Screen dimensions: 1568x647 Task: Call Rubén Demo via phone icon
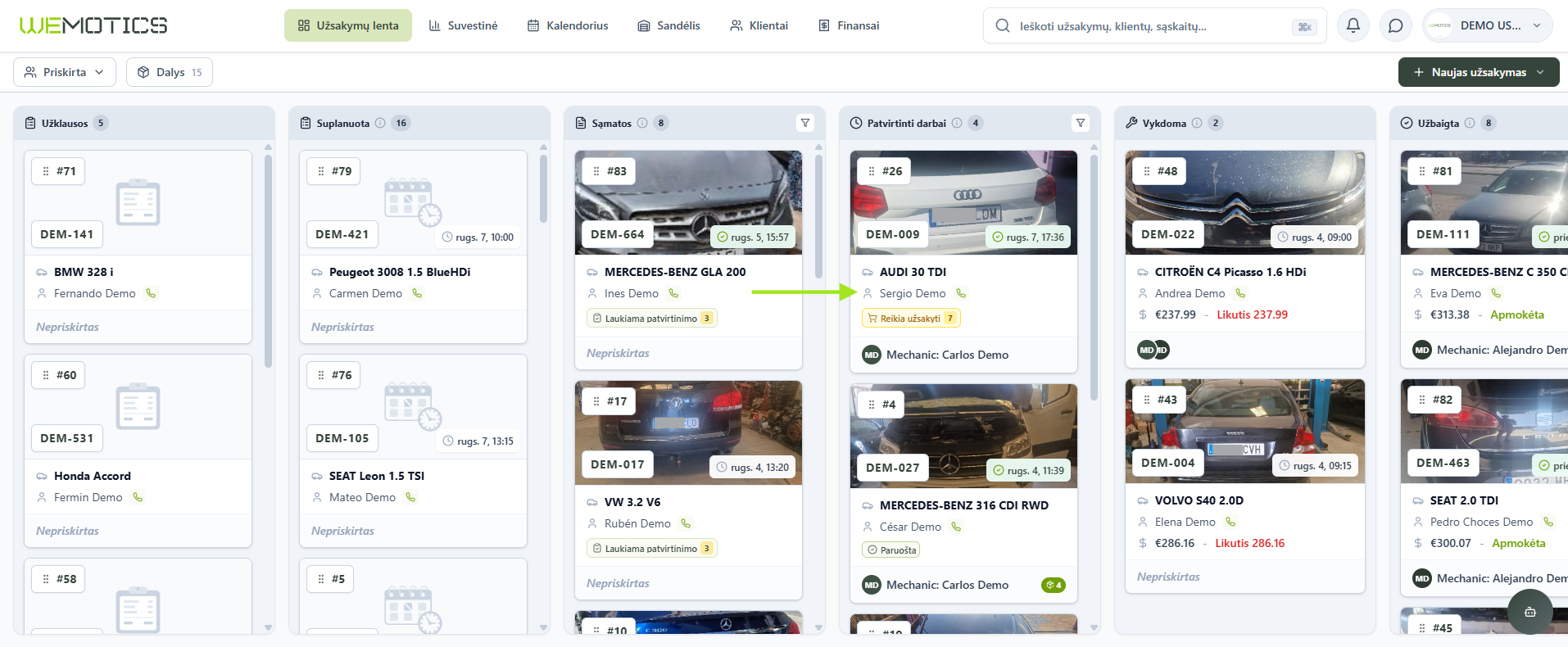click(686, 523)
